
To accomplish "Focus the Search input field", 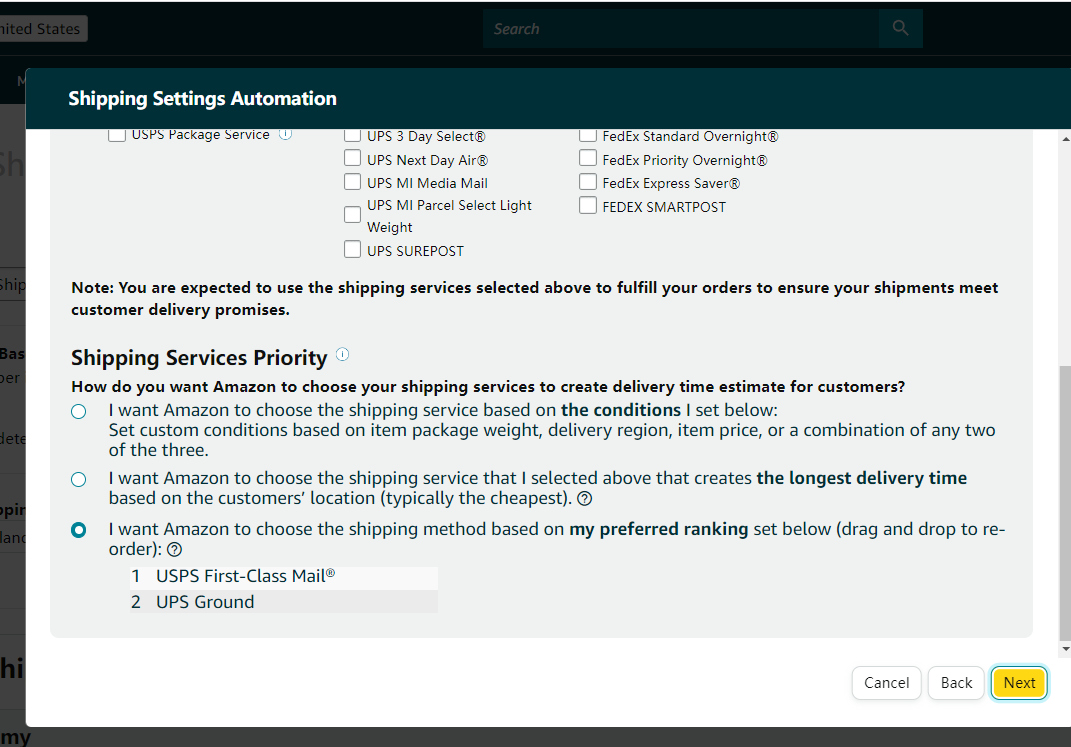I will tap(681, 29).
